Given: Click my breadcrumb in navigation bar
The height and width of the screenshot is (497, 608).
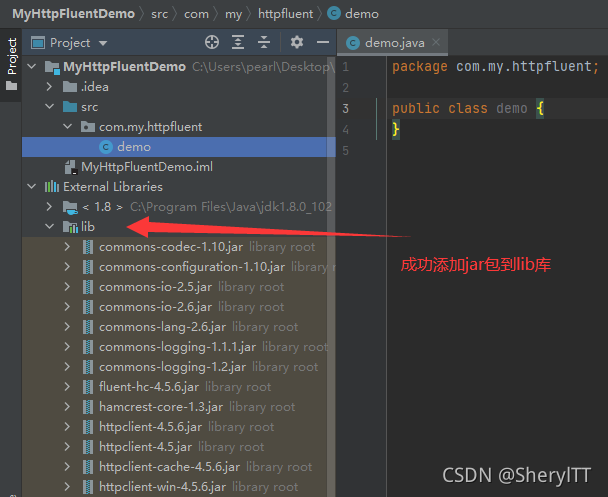Looking at the screenshot, I should coord(233,15).
